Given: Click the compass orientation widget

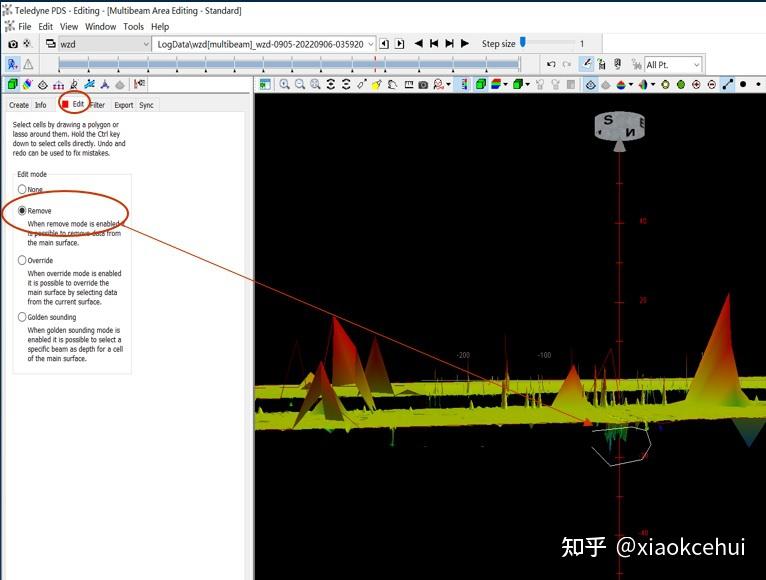Looking at the screenshot, I should click(x=619, y=130).
